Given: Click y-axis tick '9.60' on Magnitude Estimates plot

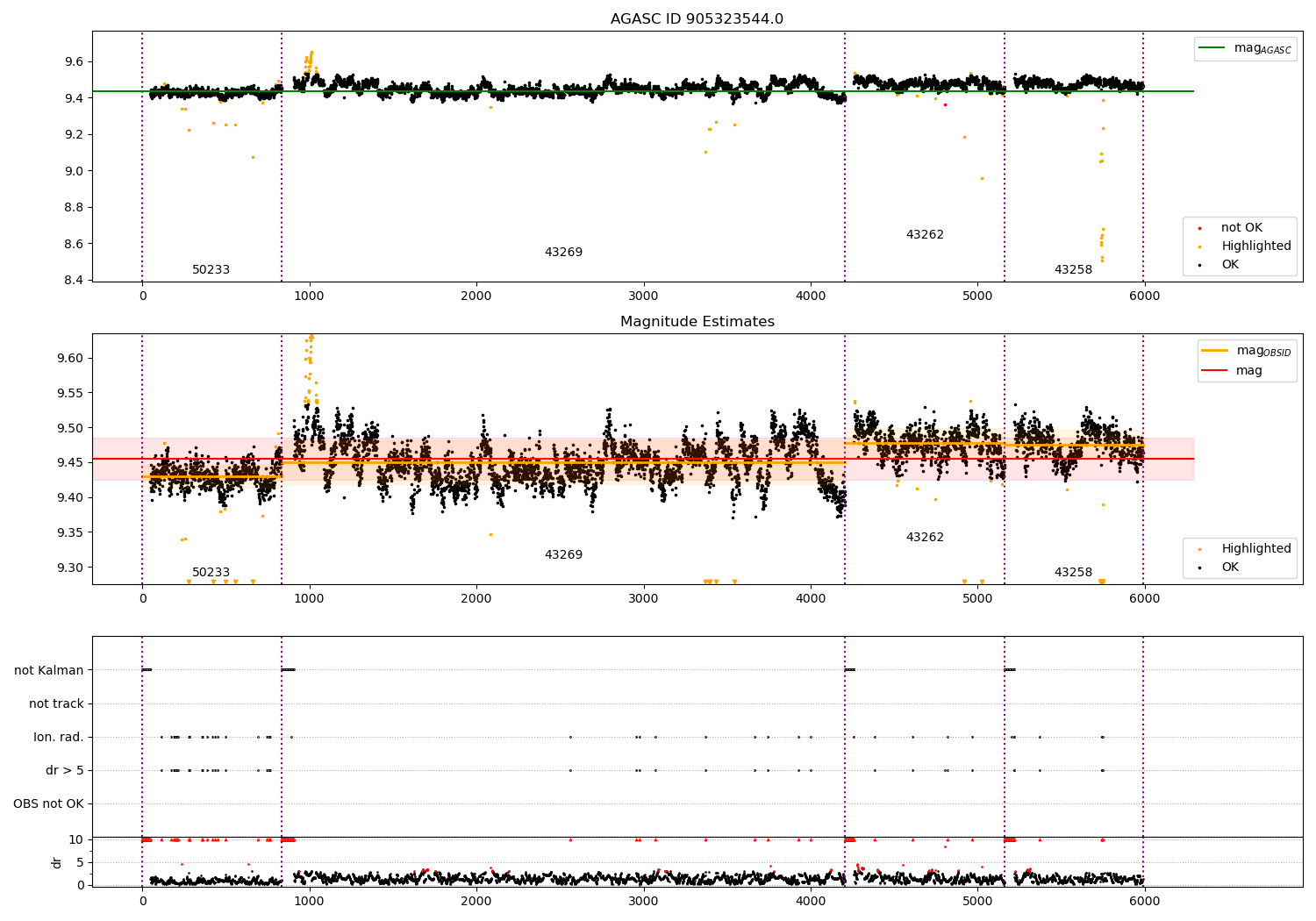Looking at the screenshot, I should (x=70, y=358).
